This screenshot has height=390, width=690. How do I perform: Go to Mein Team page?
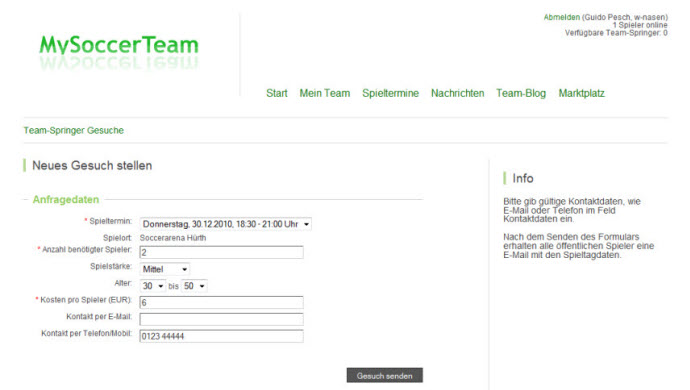(x=325, y=93)
